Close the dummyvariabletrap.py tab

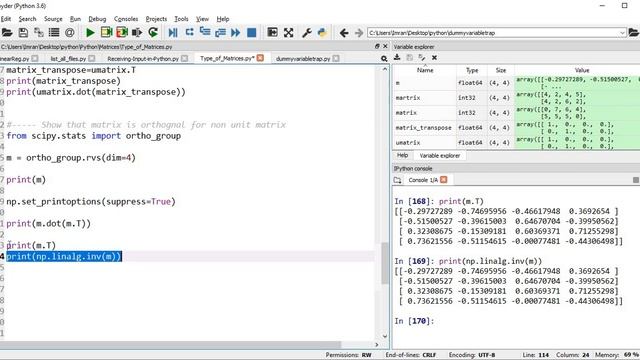coord(336,59)
